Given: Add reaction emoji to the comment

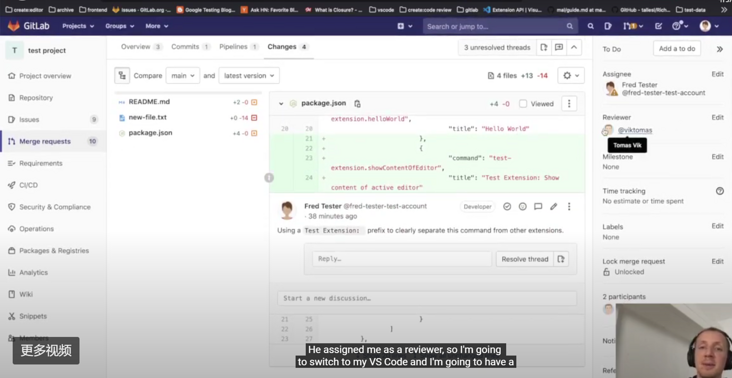Looking at the screenshot, I should pos(522,206).
